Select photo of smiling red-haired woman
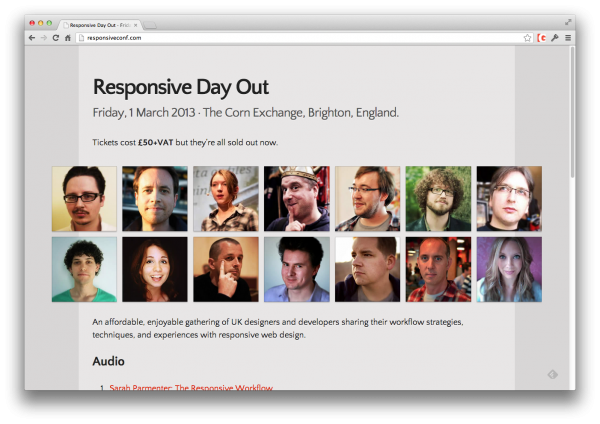The height and width of the screenshot is (424, 600). point(155,269)
